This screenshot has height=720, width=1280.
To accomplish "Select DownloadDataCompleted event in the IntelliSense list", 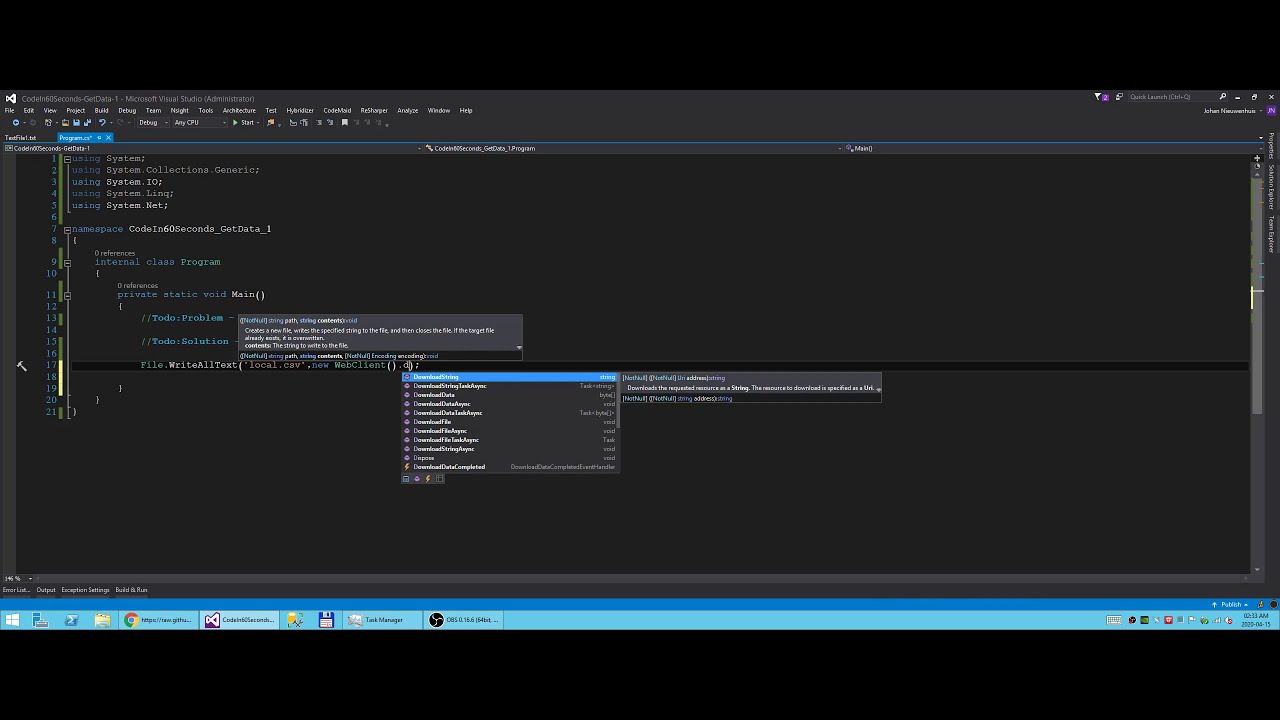I will tap(510, 467).
